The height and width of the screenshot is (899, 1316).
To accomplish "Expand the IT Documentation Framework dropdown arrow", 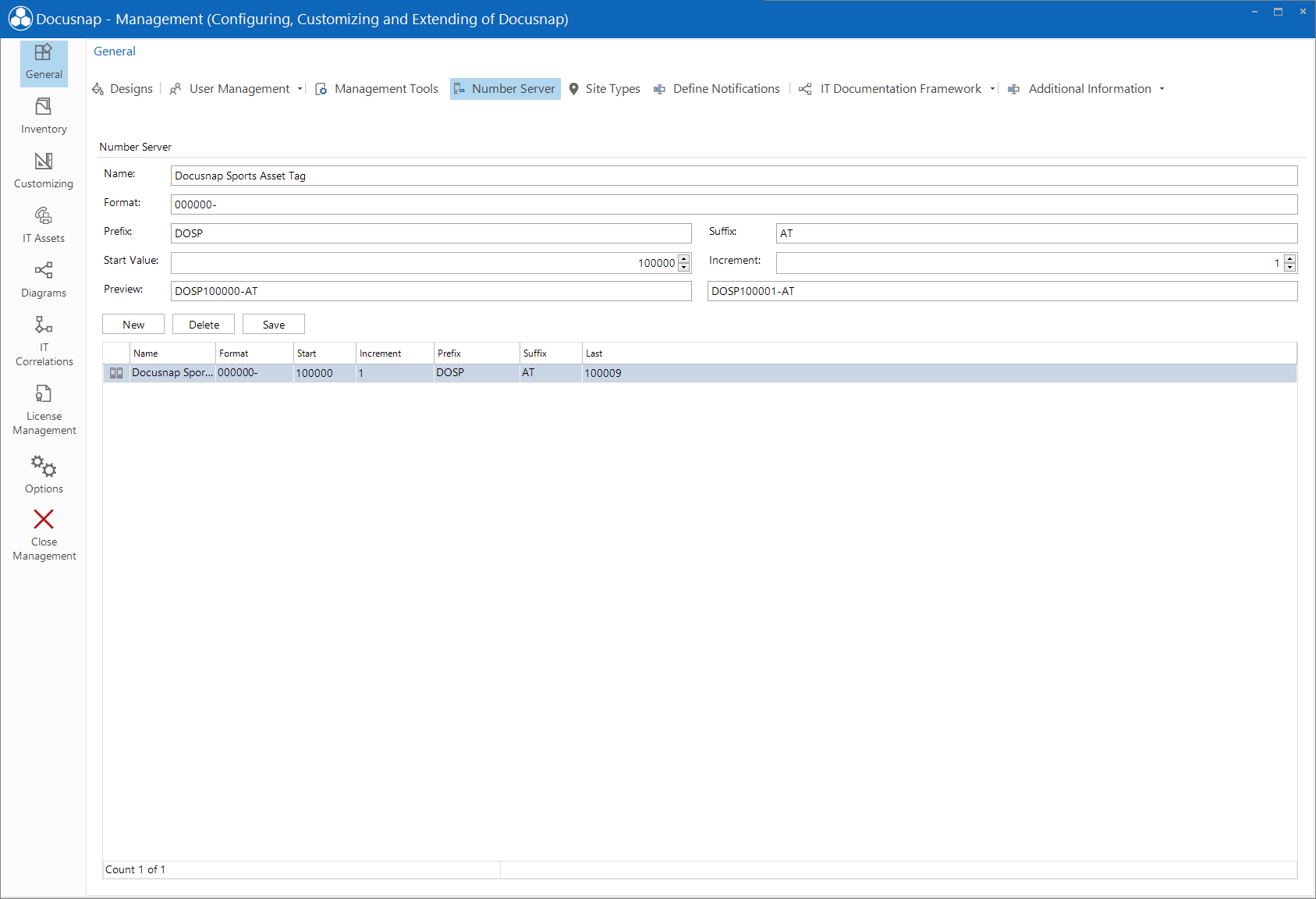I will [992, 89].
